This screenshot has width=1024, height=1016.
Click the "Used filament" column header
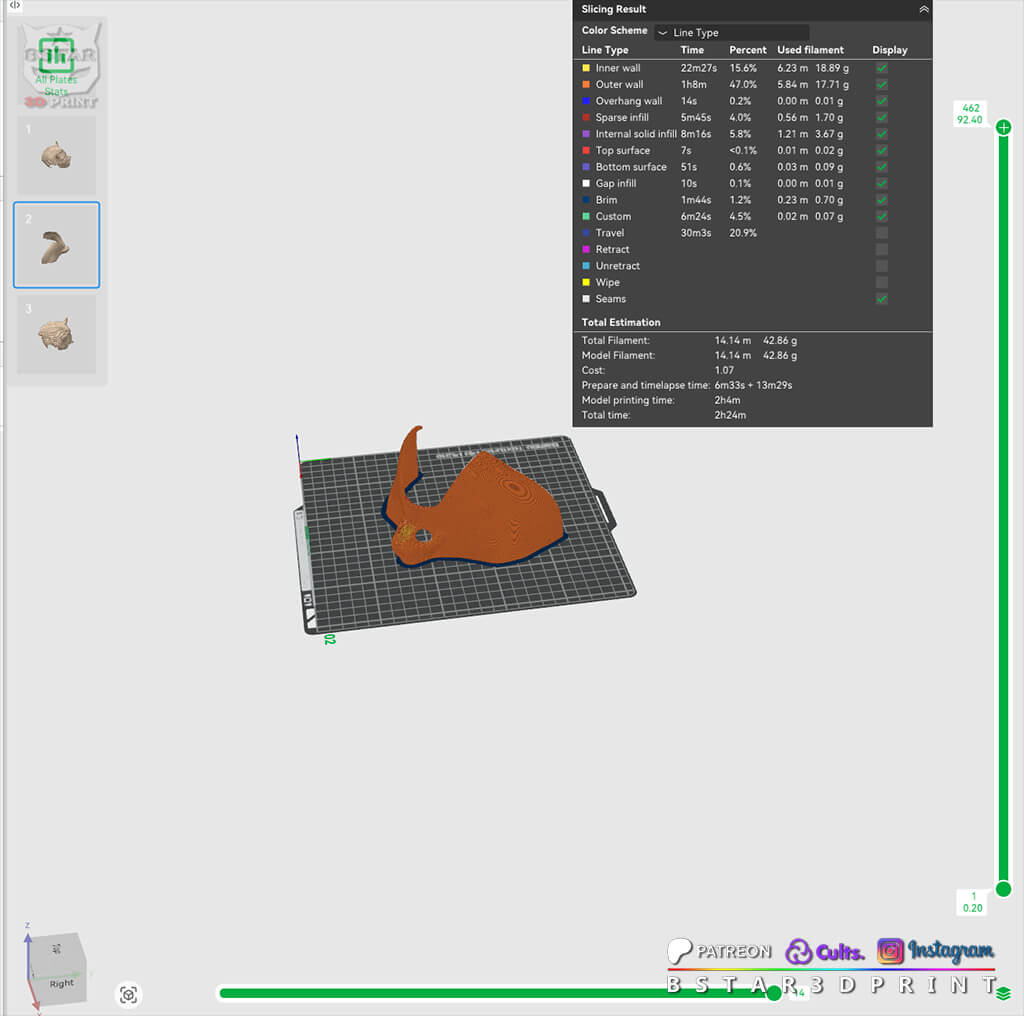pyautogui.click(x=810, y=50)
